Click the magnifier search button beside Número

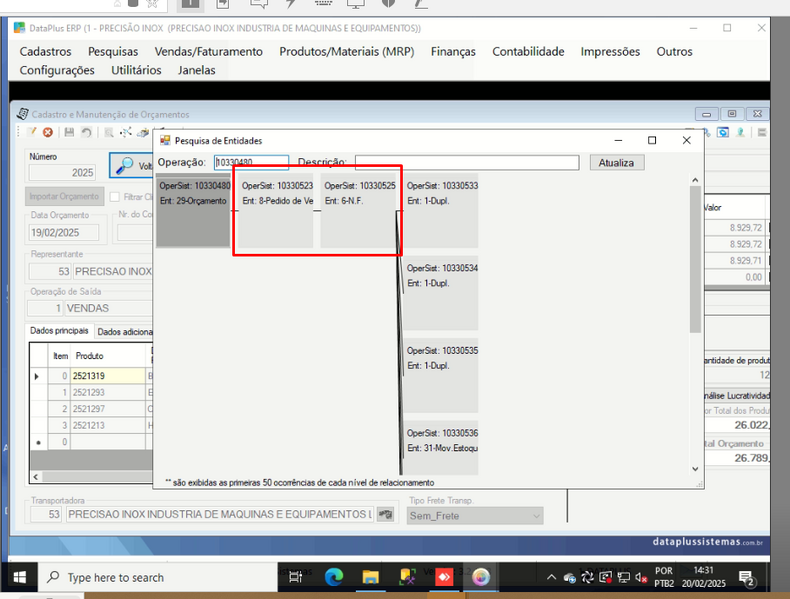point(131,165)
